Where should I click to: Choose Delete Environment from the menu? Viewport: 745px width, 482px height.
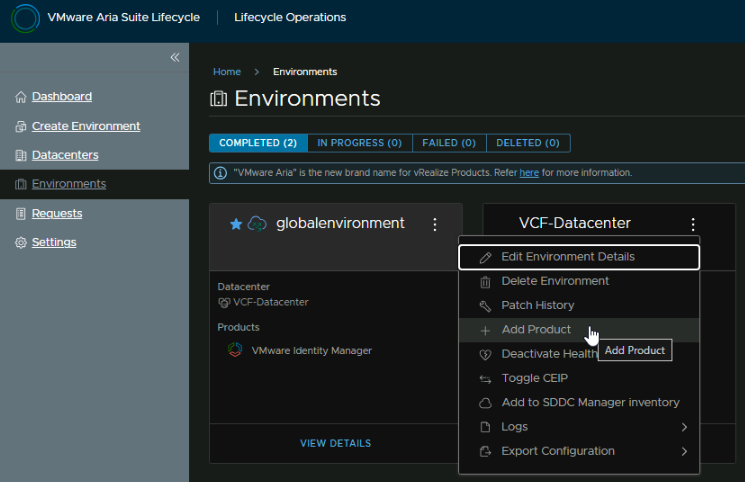coord(579,281)
